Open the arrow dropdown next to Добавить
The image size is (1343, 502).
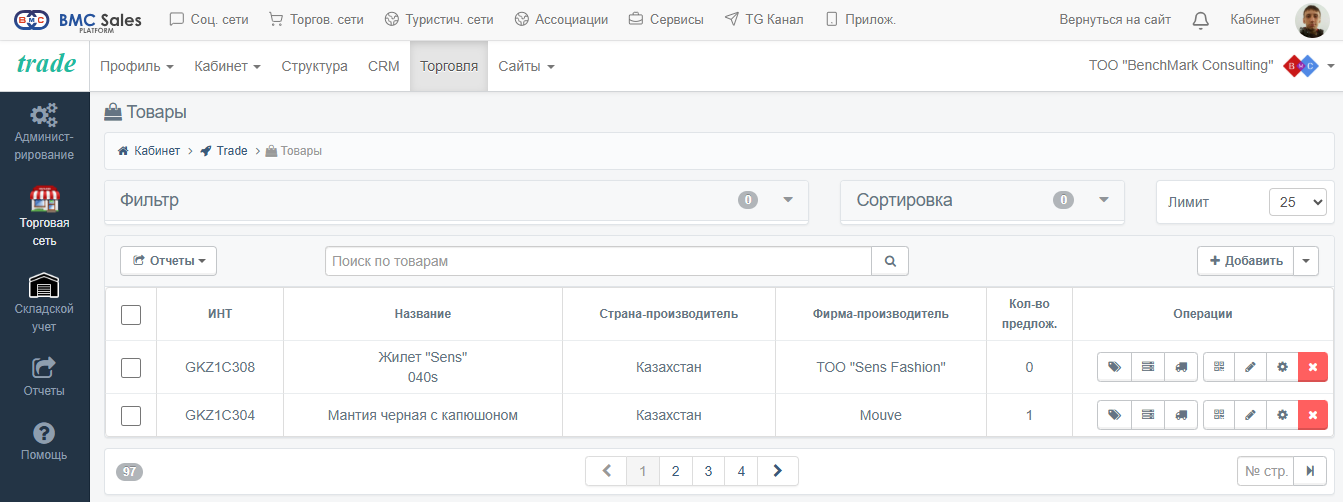coord(1306,261)
